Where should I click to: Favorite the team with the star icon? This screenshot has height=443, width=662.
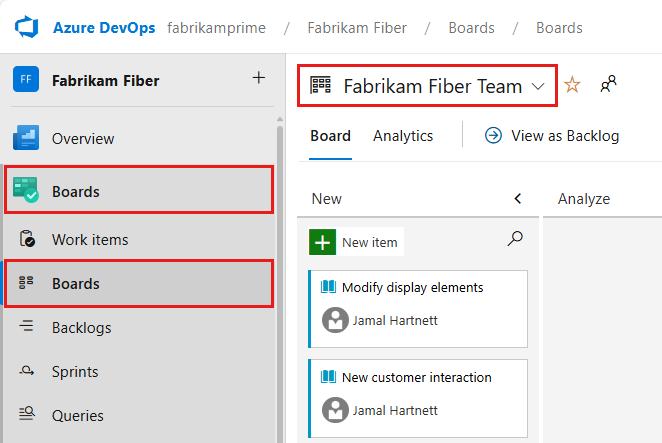coord(572,85)
